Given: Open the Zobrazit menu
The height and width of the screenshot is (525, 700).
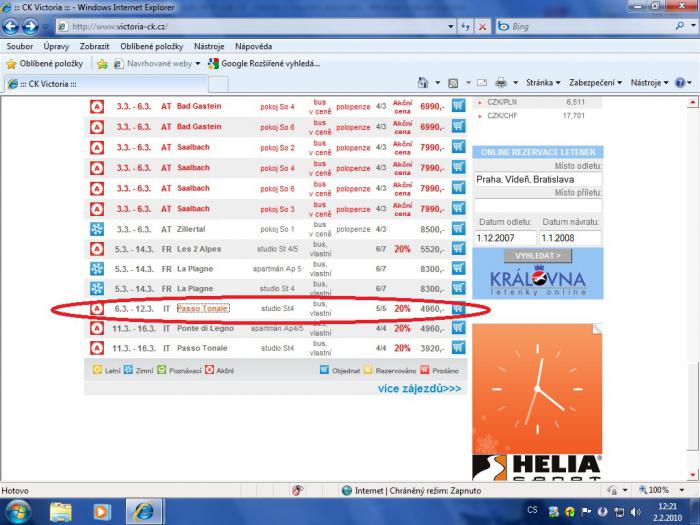Looking at the screenshot, I should [x=95, y=46].
